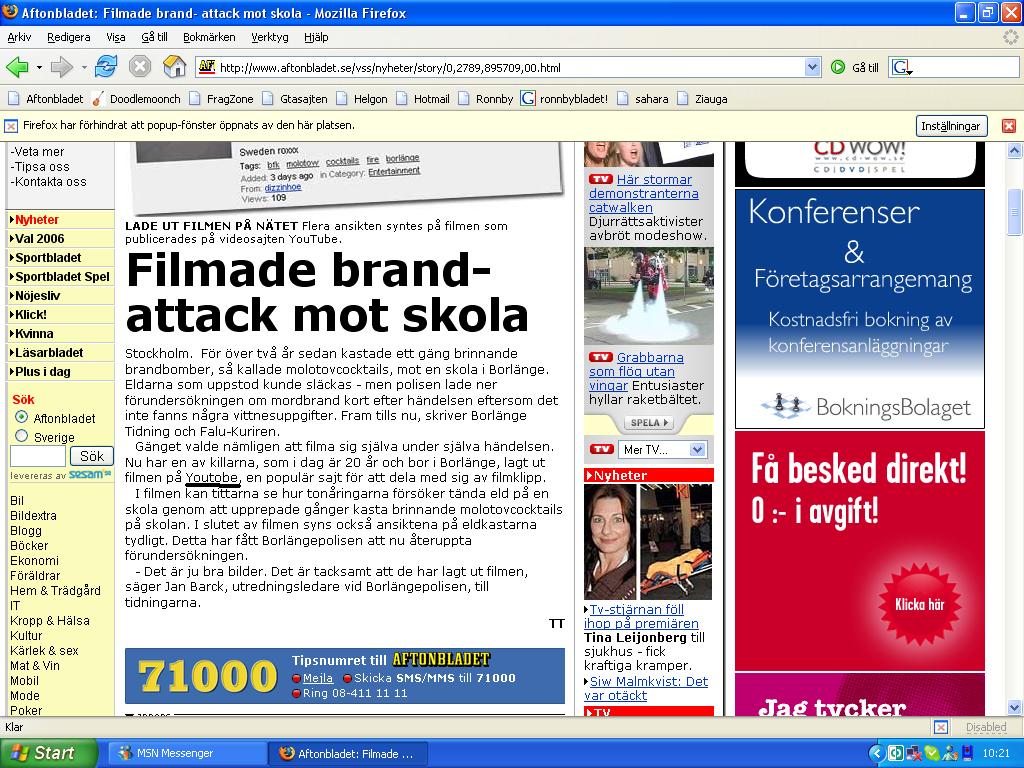Click the system tray expand arrow
Image resolution: width=1024 pixels, height=768 pixels.
(x=877, y=753)
